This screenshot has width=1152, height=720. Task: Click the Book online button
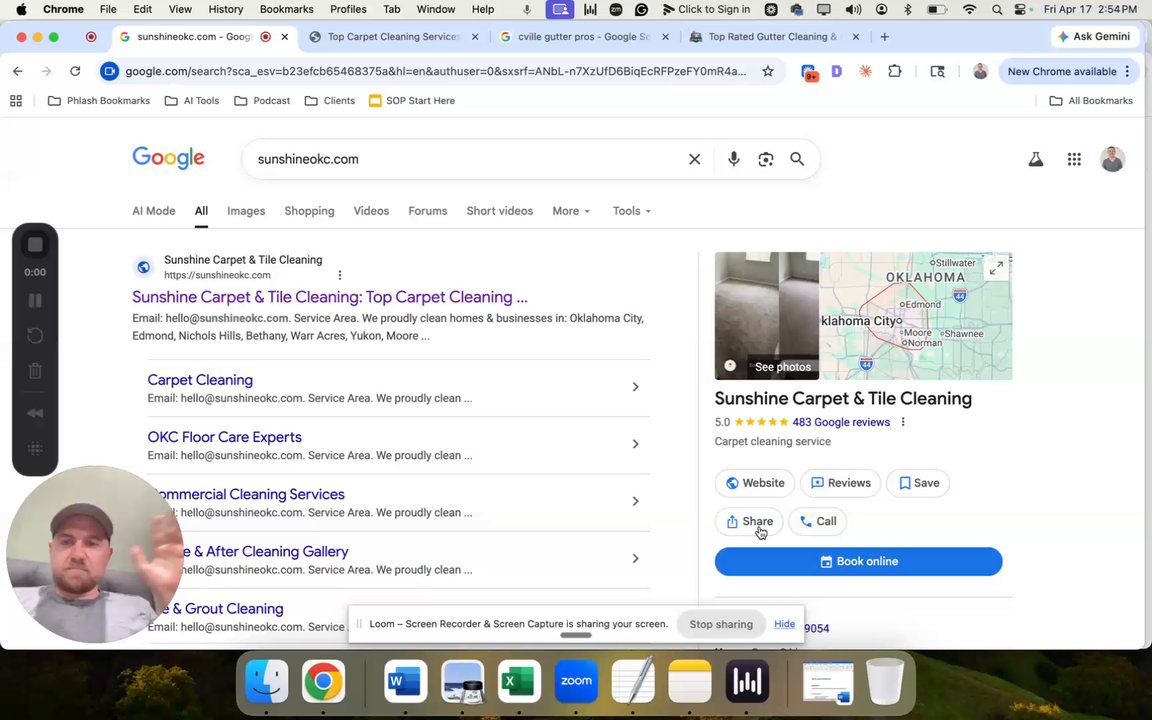click(858, 561)
